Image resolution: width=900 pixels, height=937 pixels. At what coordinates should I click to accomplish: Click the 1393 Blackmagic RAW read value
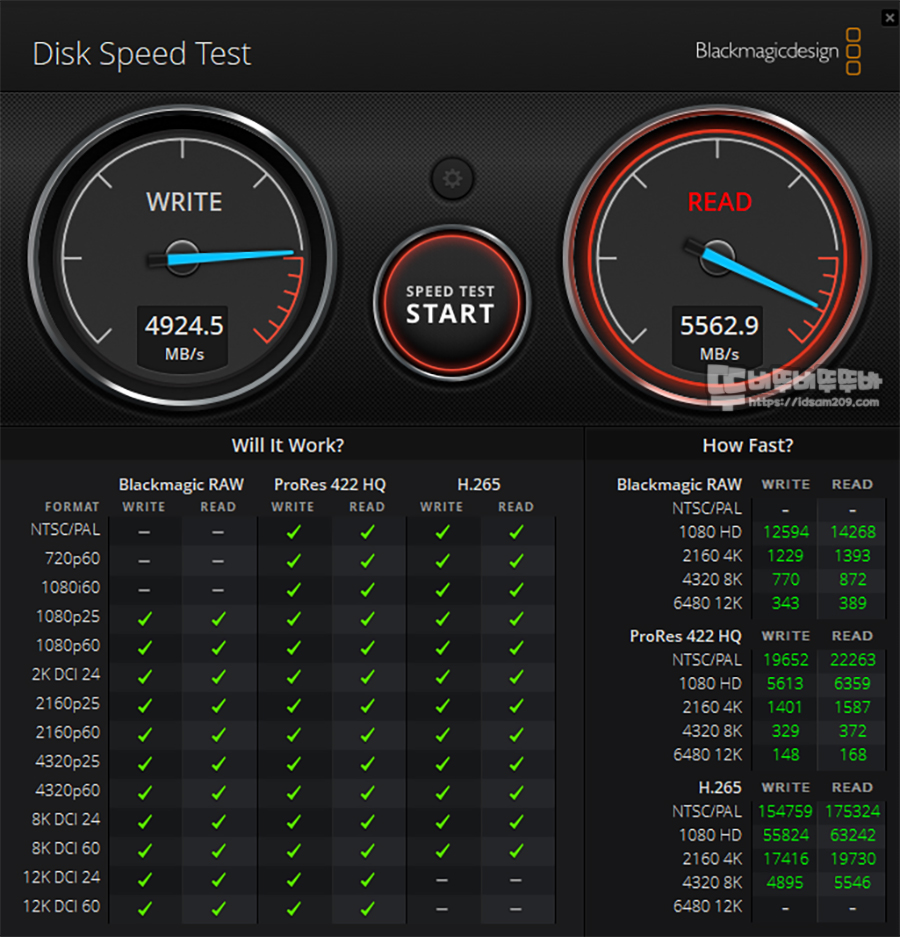pos(853,556)
